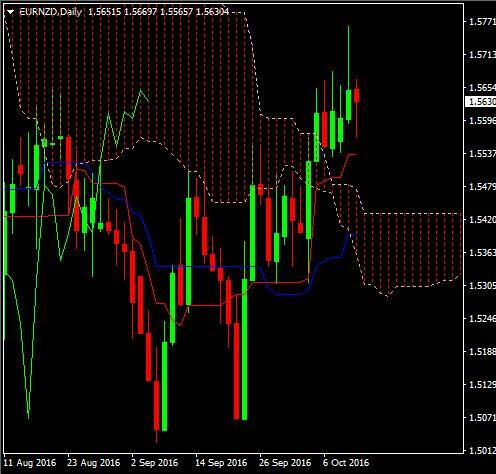Select the 26 Sep 2016 date label
The width and height of the screenshot is (496, 474).
285,463
